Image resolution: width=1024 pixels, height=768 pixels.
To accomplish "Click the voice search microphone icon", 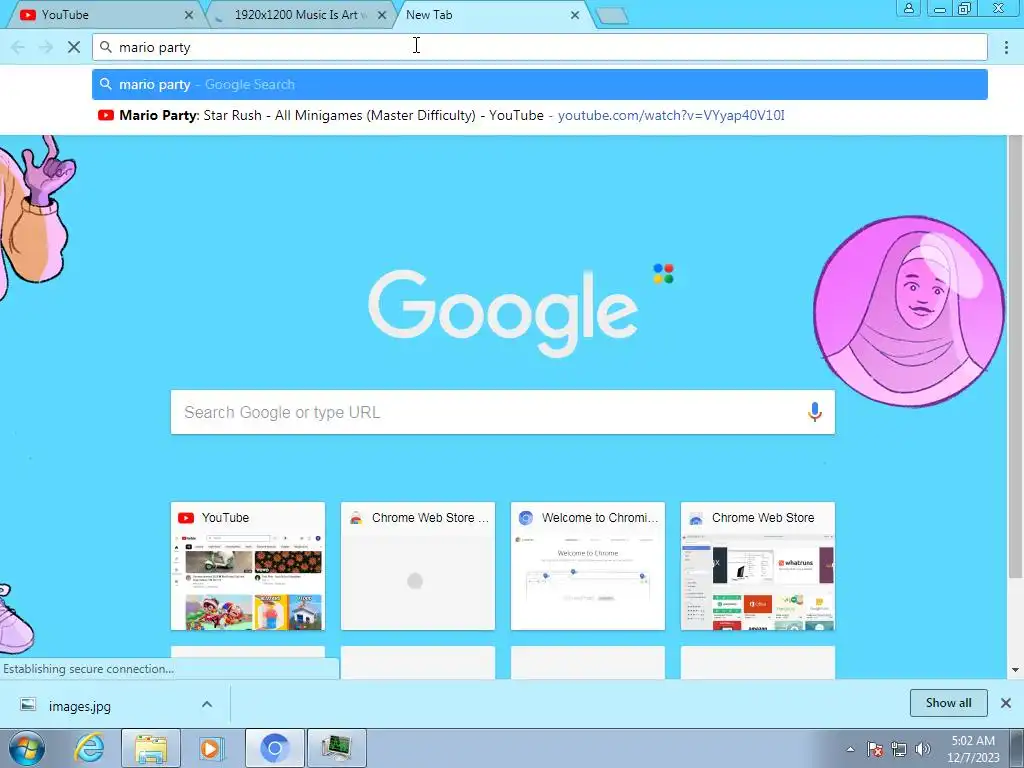I will click(x=814, y=412).
